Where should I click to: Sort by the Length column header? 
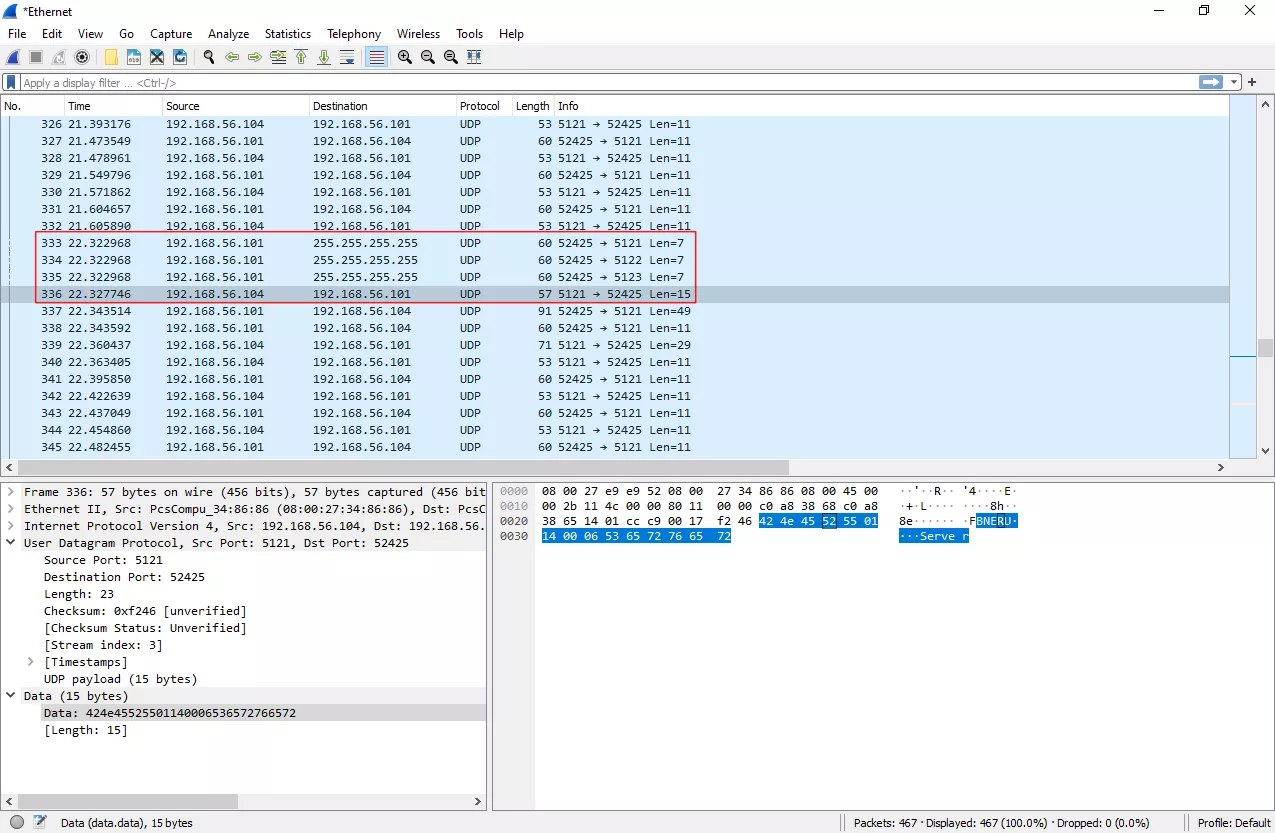533,106
